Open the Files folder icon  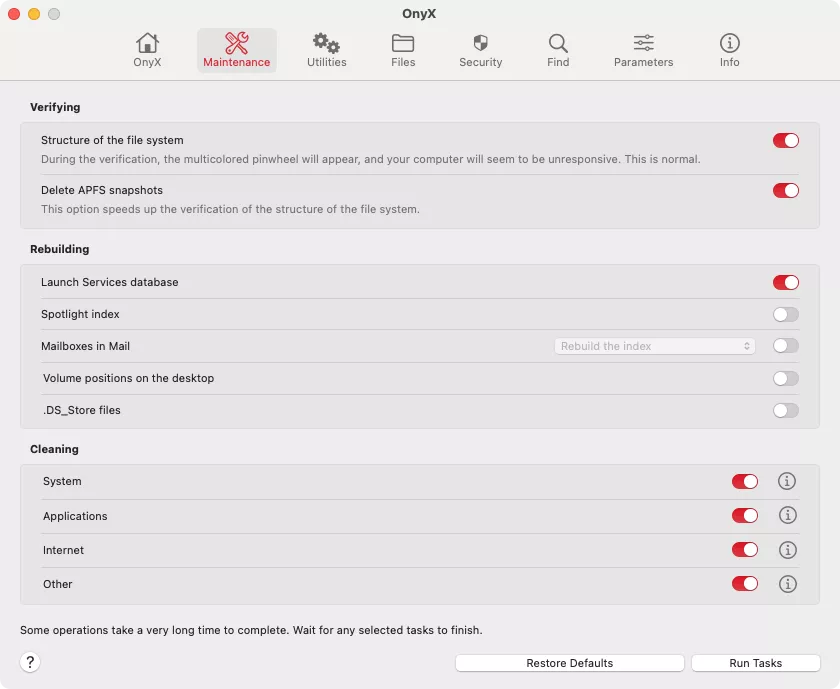tap(403, 44)
